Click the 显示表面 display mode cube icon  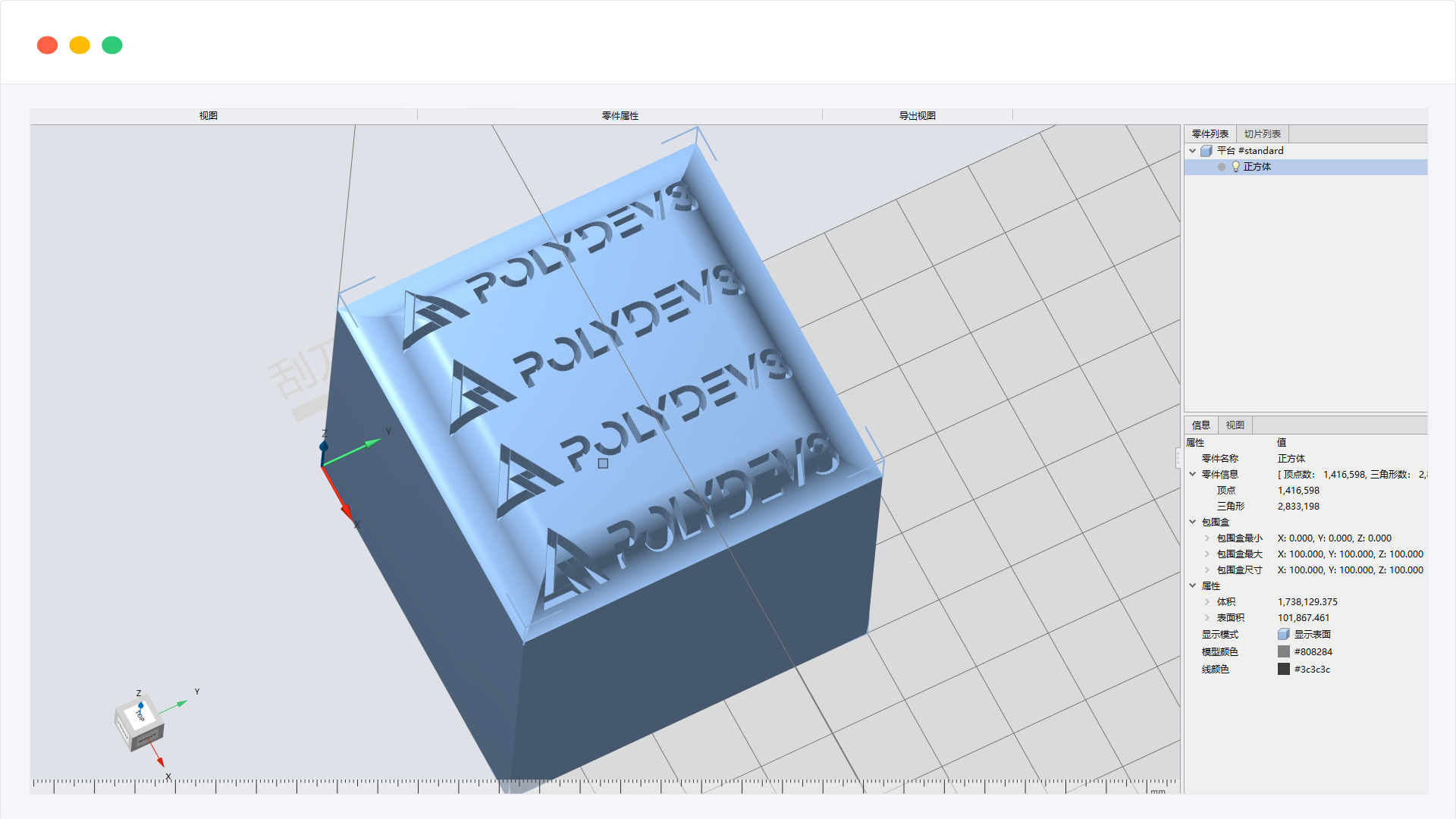coord(1284,635)
